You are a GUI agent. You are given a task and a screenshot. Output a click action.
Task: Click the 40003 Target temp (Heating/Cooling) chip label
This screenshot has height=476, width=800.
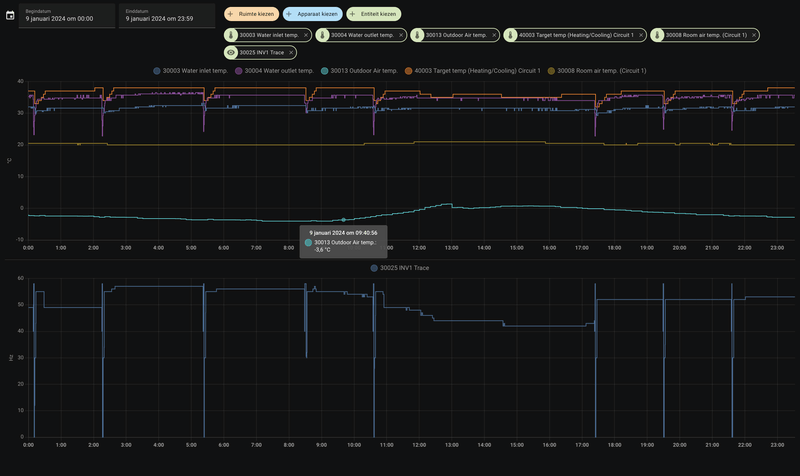576,35
